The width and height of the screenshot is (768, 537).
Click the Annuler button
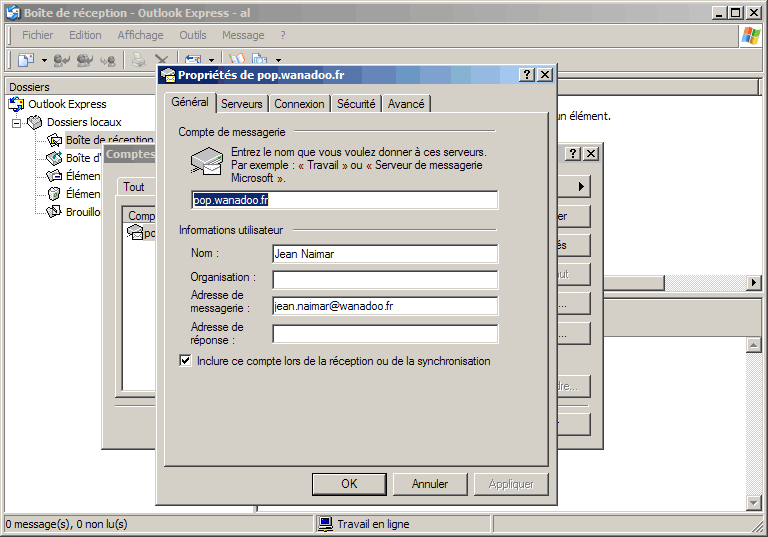(430, 484)
